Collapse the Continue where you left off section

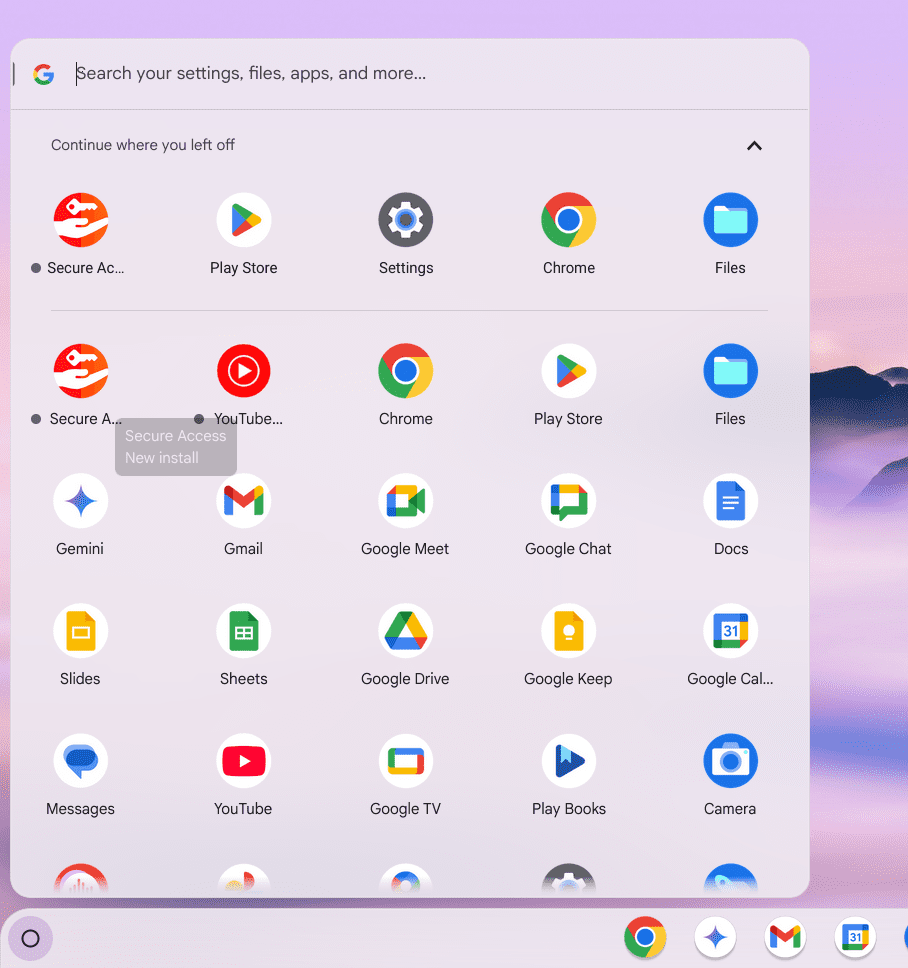[754, 146]
